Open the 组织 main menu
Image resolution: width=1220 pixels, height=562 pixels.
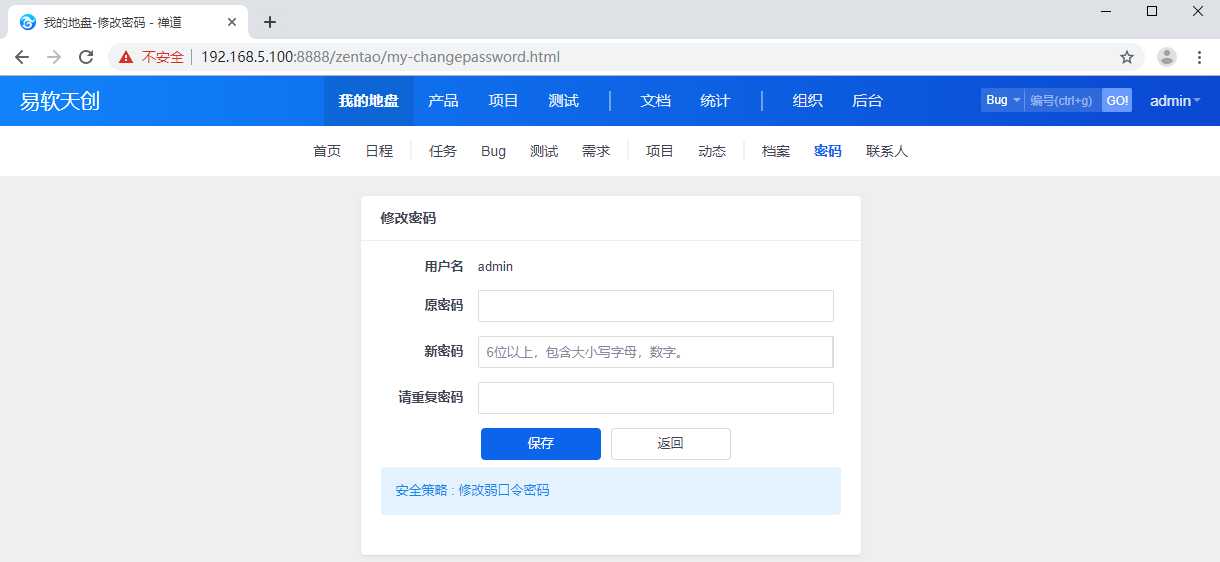(x=807, y=101)
